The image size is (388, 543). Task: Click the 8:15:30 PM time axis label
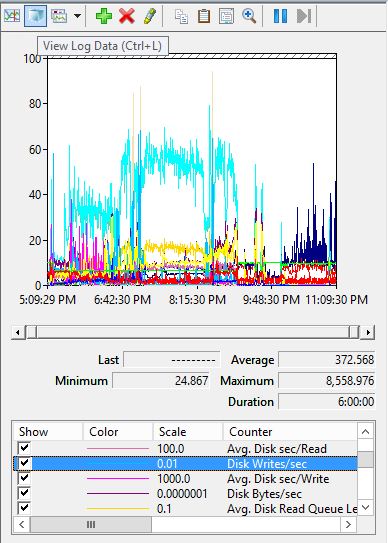click(x=197, y=300)
